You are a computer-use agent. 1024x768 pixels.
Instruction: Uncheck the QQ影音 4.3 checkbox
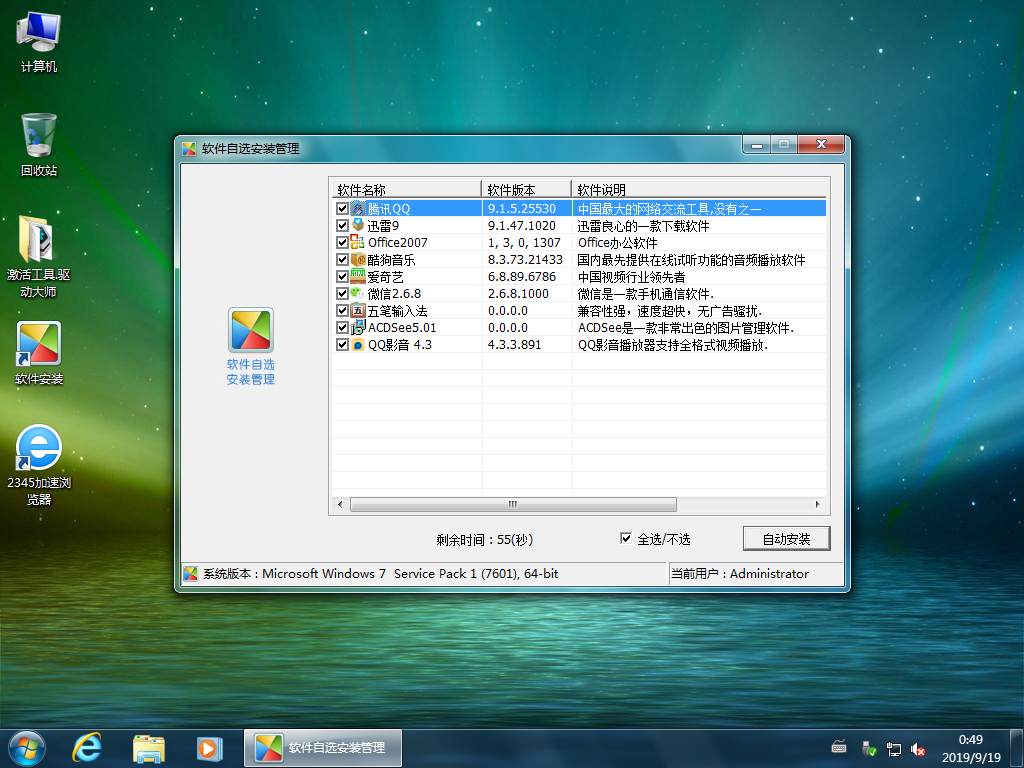tap(342, 344)
